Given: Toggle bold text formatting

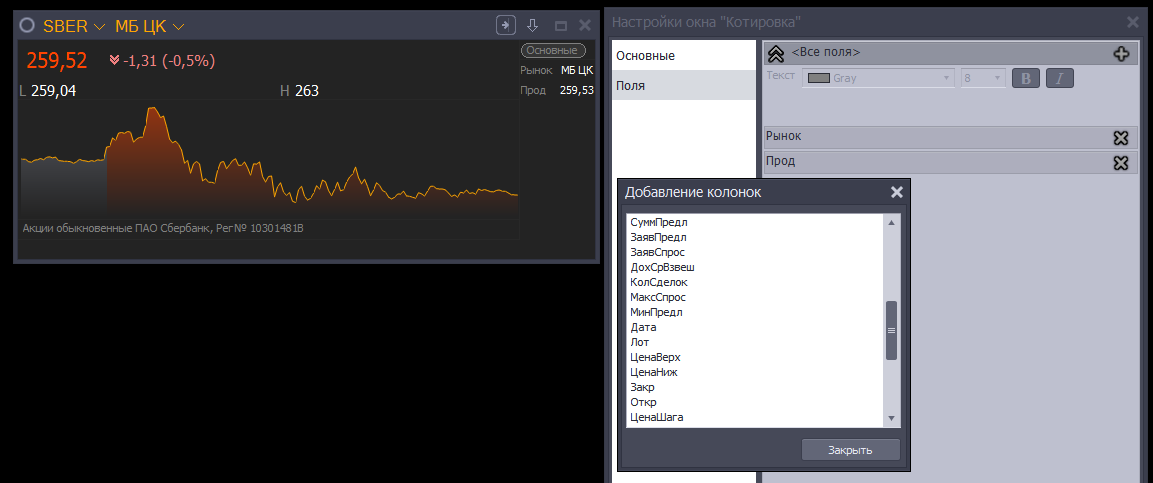Looking at the screenshot, I should coord(1026,78).
